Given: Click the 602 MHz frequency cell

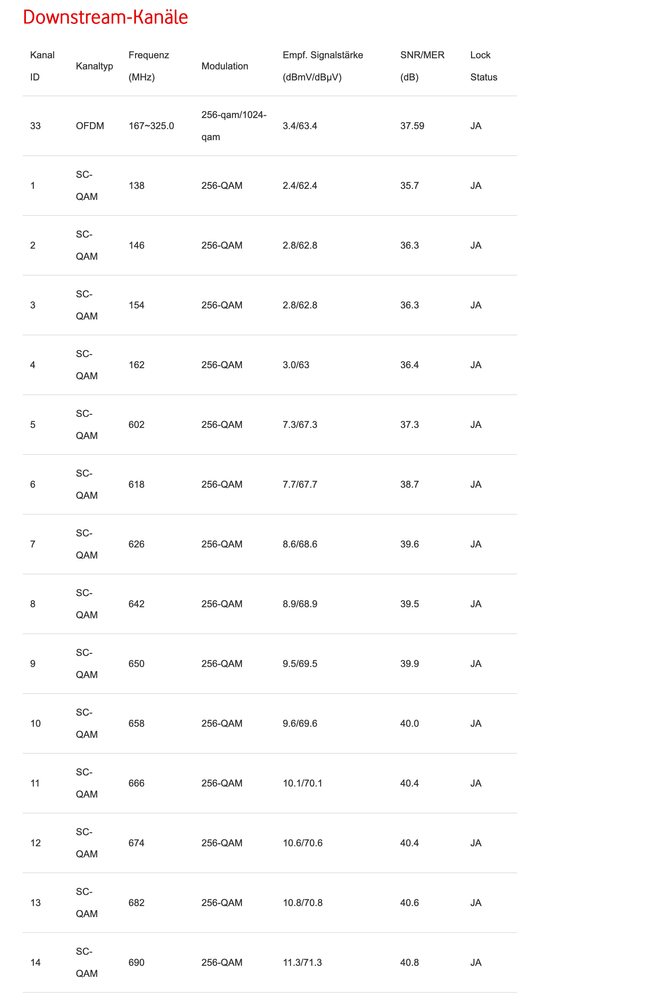Looking at the screenshot, I should coord(137,425).
